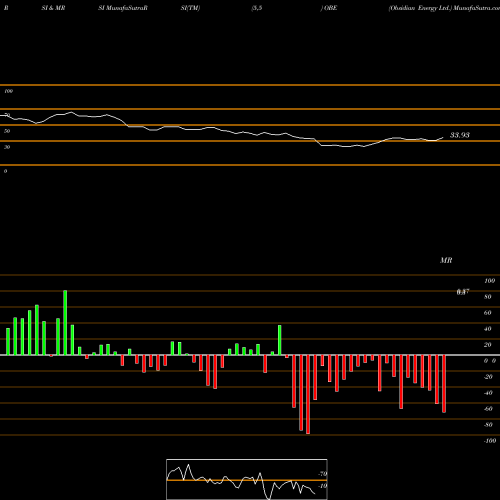
Task: Click the -60 label on the MR axis
Action: point(488,409)
